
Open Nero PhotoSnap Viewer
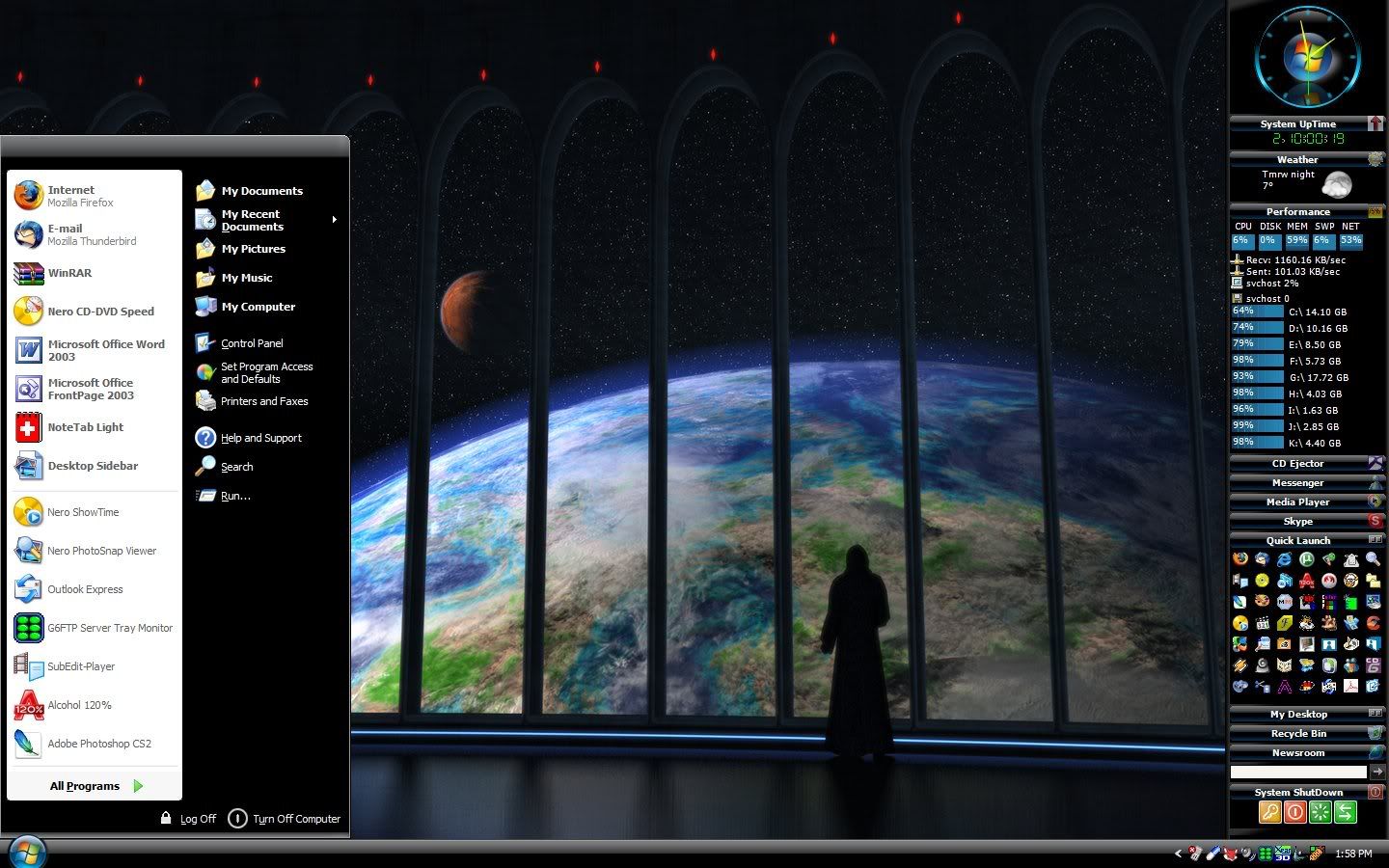94,551
